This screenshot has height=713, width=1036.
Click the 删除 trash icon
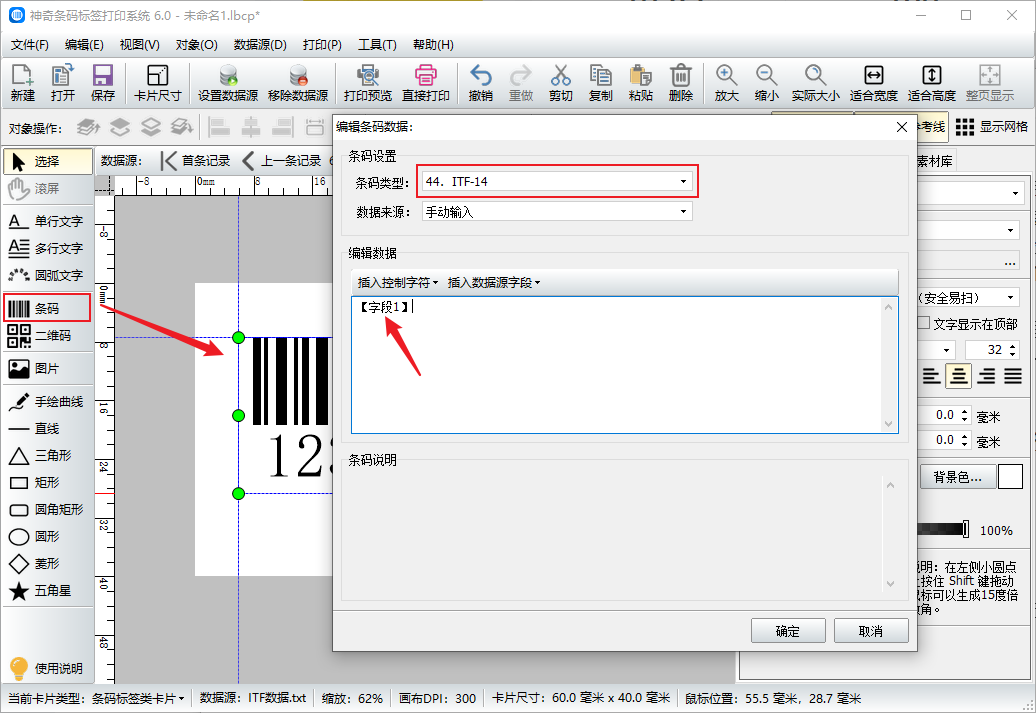point(681,83)
